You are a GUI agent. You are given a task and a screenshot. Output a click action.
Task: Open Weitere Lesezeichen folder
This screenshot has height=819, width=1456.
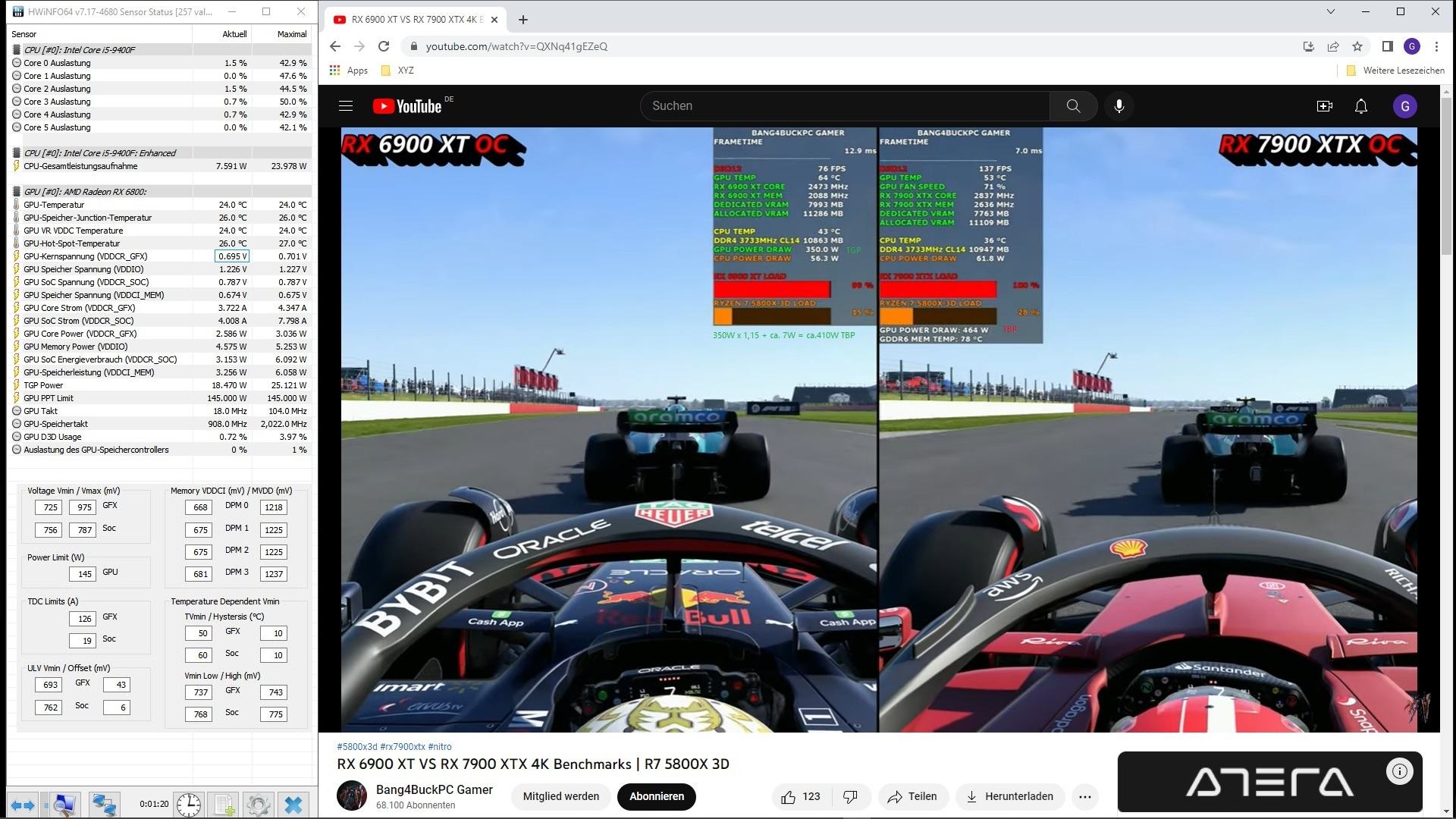tap(1395, 71)
